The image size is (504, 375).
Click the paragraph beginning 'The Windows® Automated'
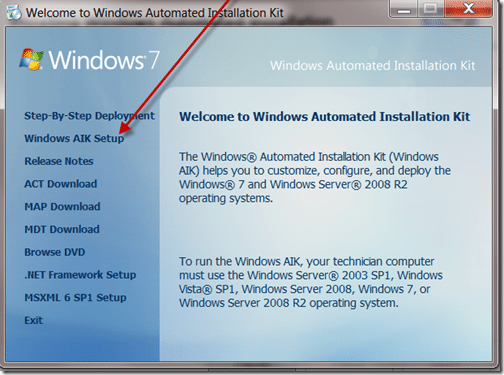(x=315, y=177)
